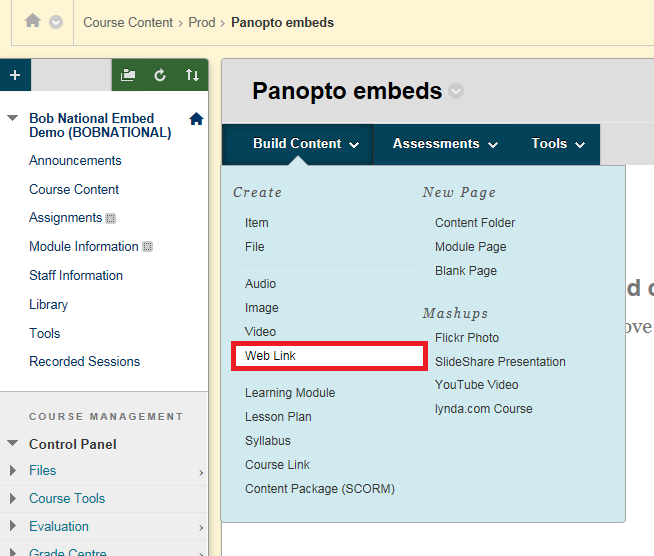
Task: Click the plus icon to add menu item
Action: coord(15,75)
